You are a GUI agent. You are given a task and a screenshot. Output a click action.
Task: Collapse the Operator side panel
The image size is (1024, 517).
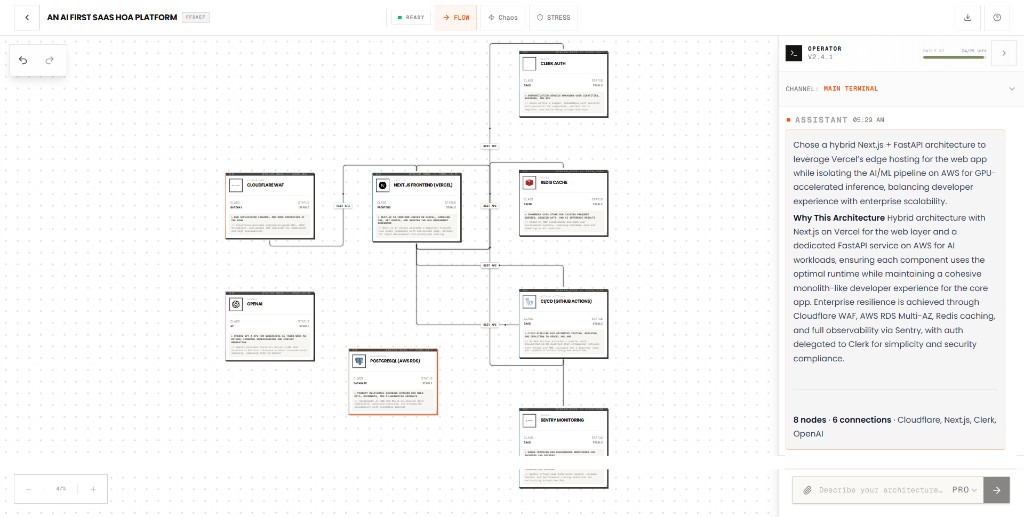(x=1004, y=54)
